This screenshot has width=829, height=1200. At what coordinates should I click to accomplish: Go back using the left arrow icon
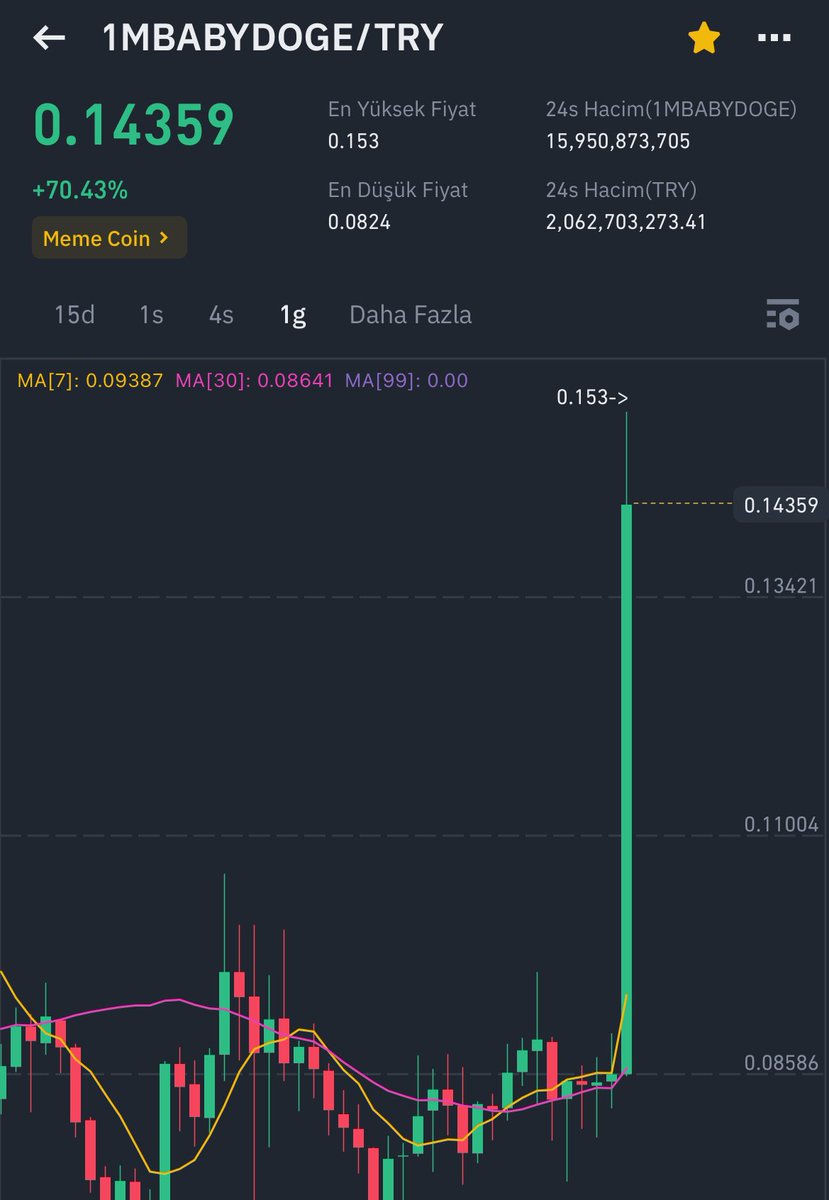point(49,38)
